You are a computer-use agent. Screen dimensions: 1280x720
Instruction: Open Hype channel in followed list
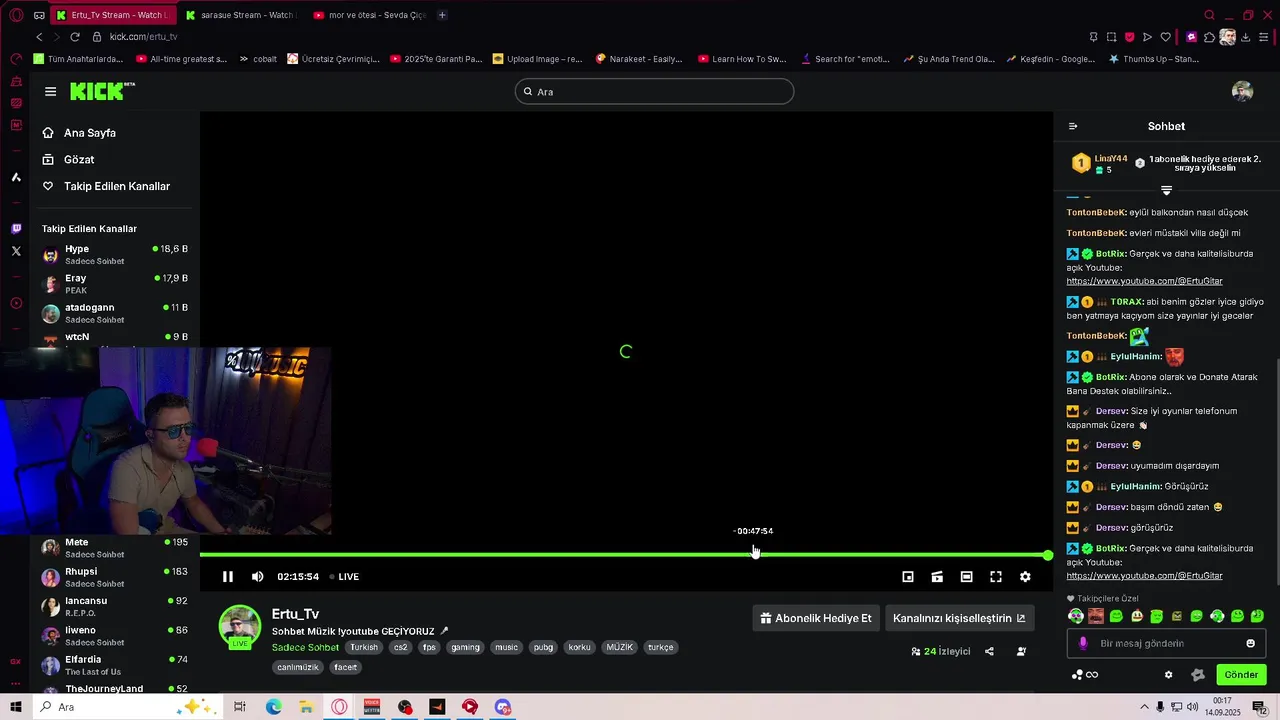pos(114,255)
